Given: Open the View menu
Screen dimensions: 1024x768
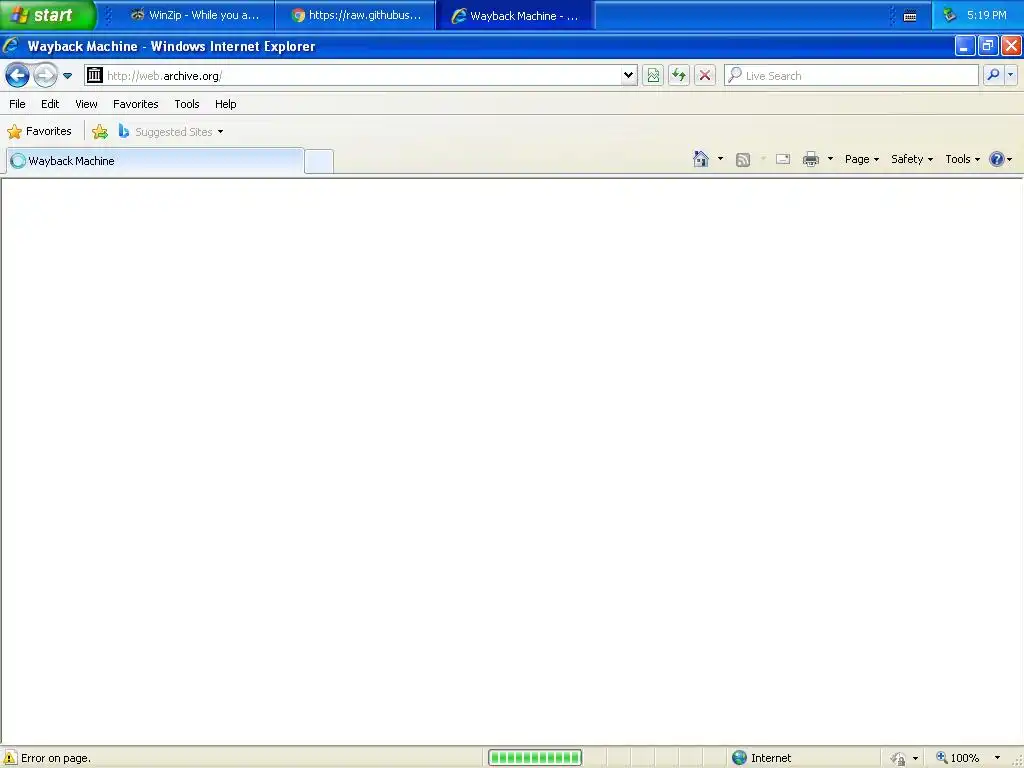Looking at the screenshot, I should coord(86,104).
